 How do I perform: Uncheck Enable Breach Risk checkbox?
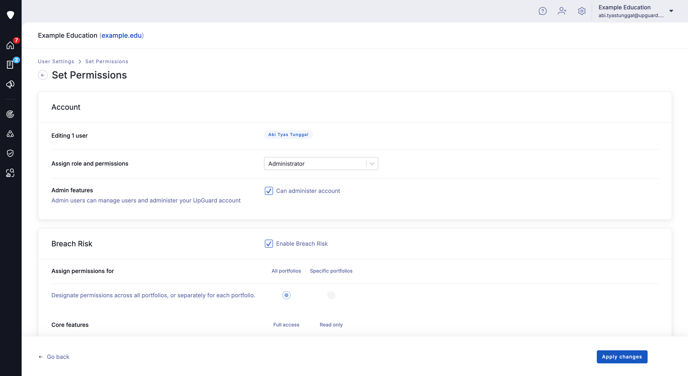(269, 244)
